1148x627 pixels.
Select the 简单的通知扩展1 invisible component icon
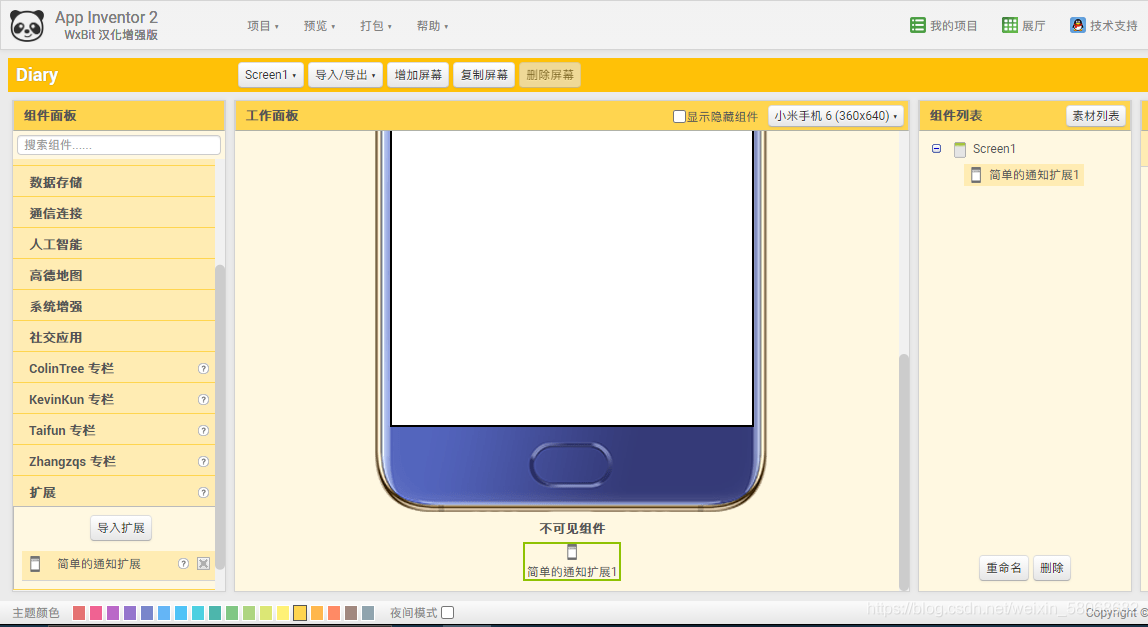pyautogui.click(x=571, y=551)
